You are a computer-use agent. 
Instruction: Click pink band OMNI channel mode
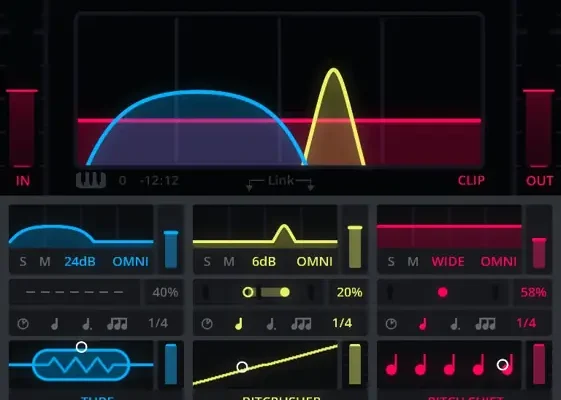point(498,262)
